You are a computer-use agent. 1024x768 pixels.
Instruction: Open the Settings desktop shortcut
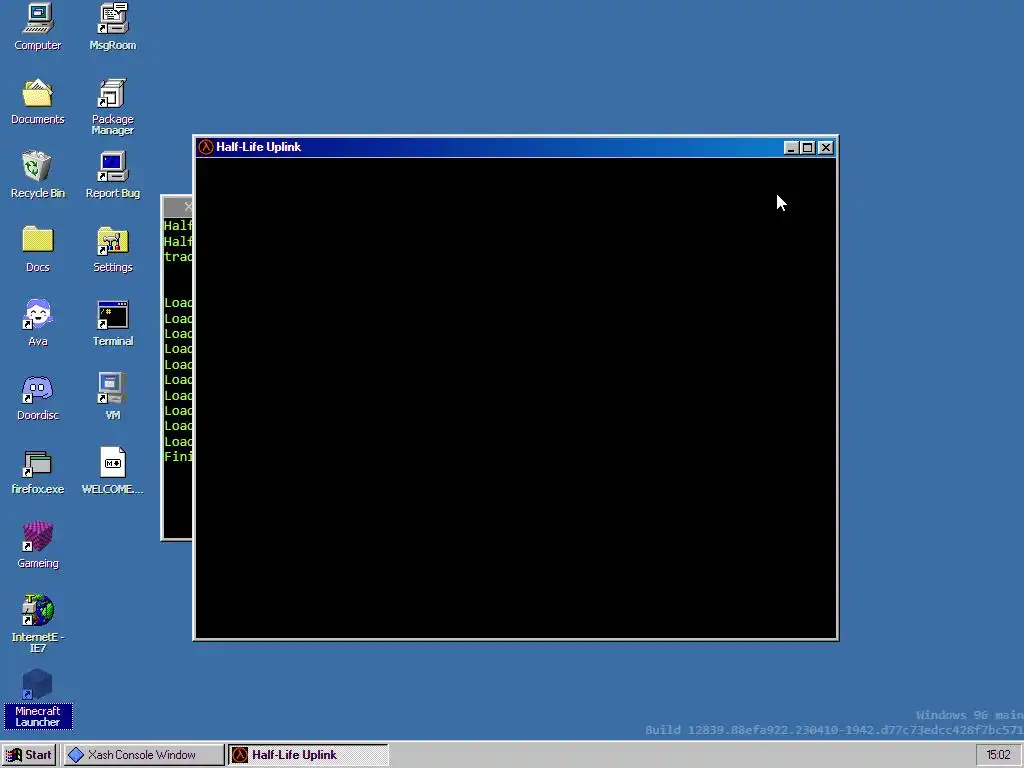(x=112, y=249)
